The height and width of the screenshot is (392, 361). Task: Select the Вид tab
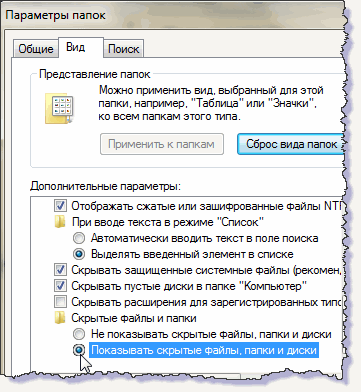click(80, 47)
